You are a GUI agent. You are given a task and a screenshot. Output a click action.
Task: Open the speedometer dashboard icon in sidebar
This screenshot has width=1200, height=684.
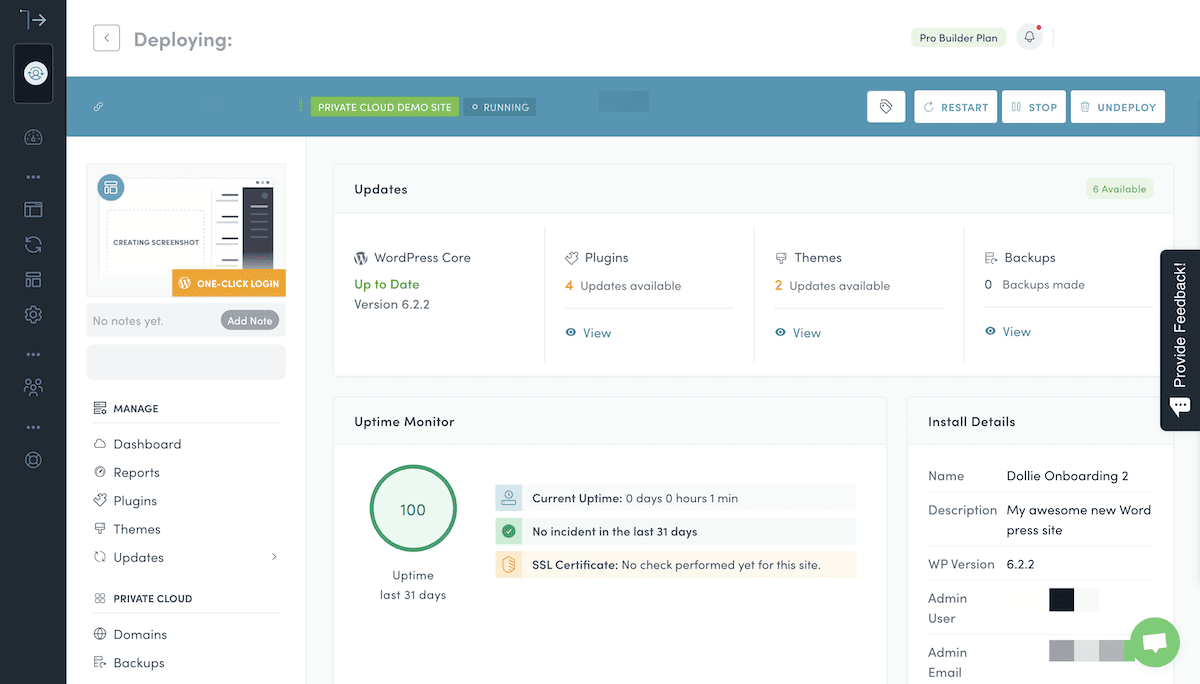[x=33, y=137]
